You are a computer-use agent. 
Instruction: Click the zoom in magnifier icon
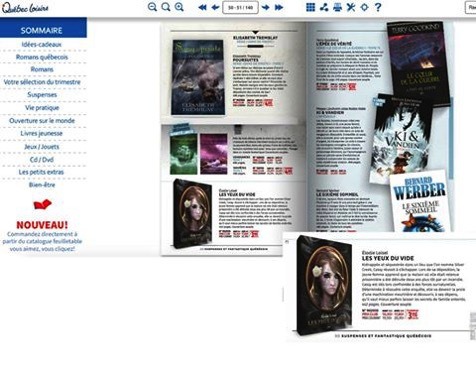point(179,7)
